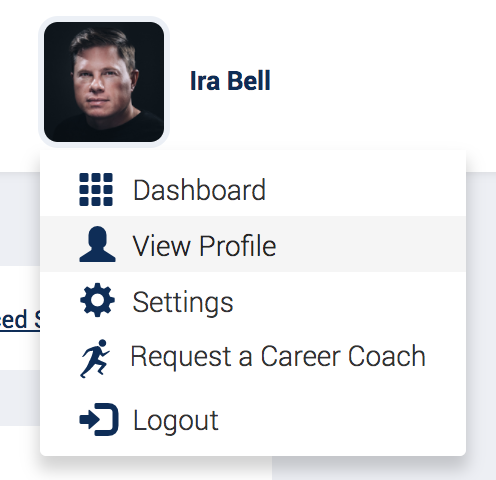Click the Ira Bell user name
Screen dimensions: 496x480
click(230, 81)
